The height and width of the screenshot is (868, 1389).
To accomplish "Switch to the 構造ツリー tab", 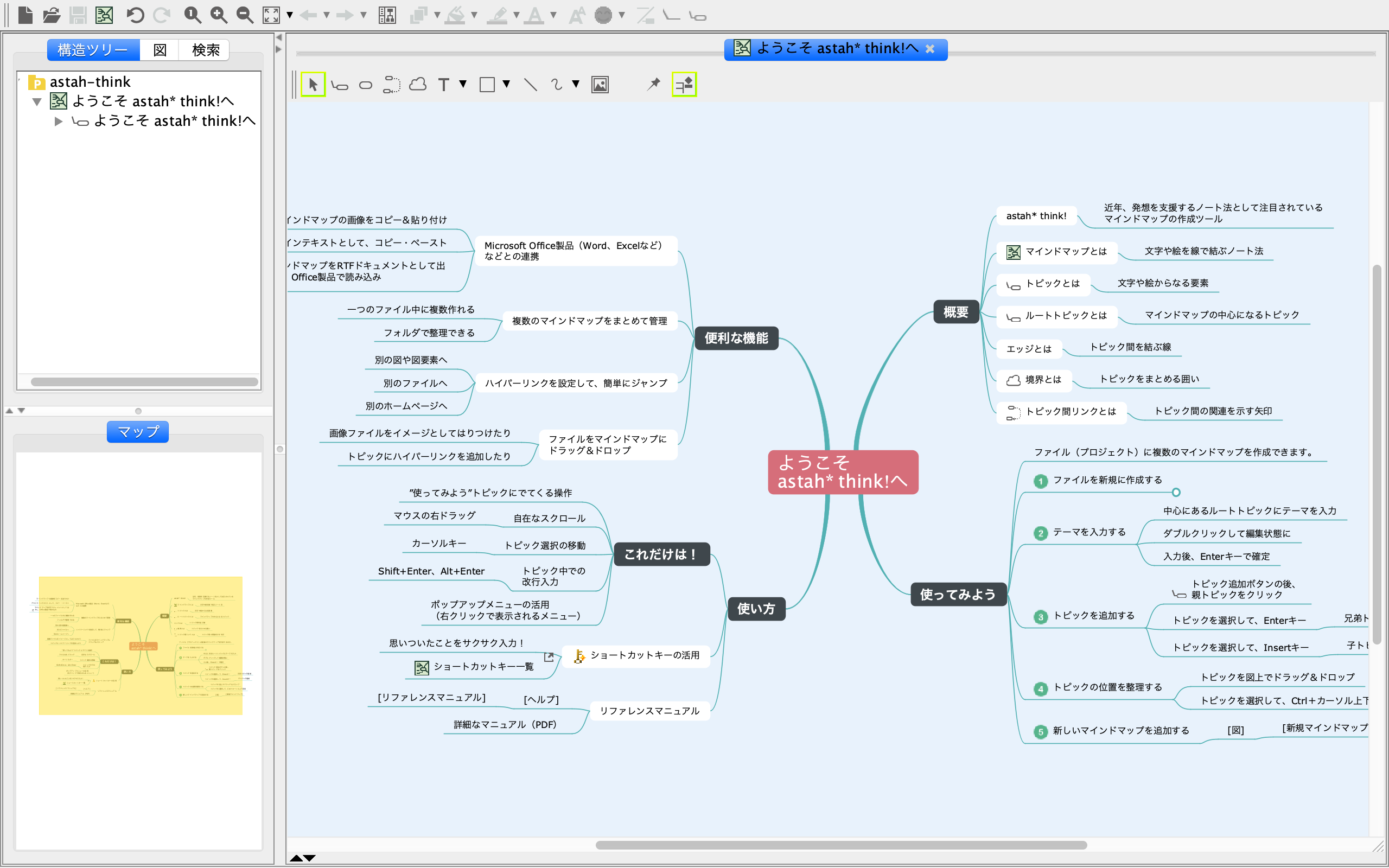I will click(93, 50).
